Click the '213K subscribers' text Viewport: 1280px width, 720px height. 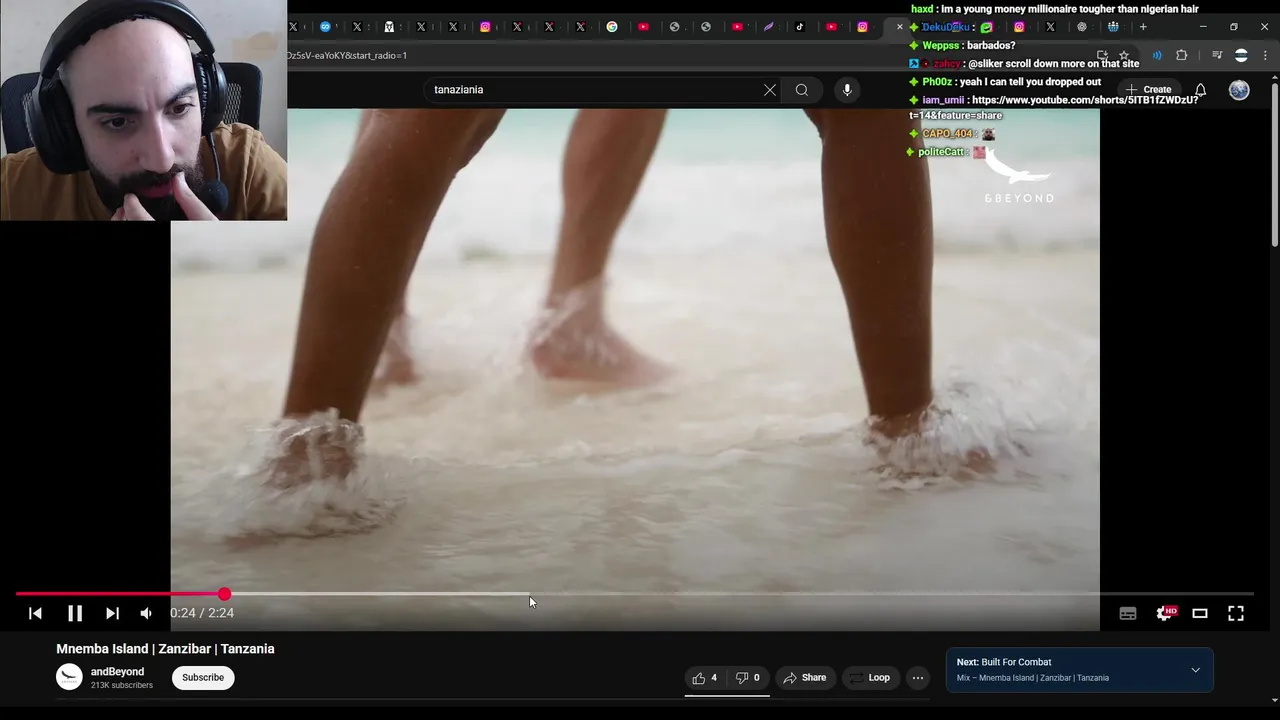pos(122,685)
